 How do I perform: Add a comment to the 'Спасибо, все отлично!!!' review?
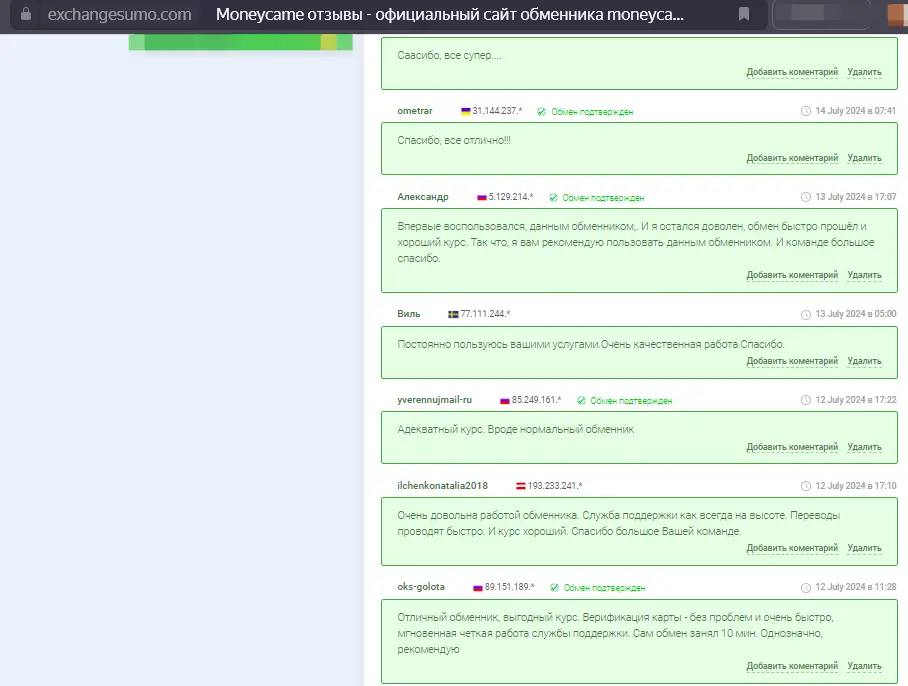point(791,158)
